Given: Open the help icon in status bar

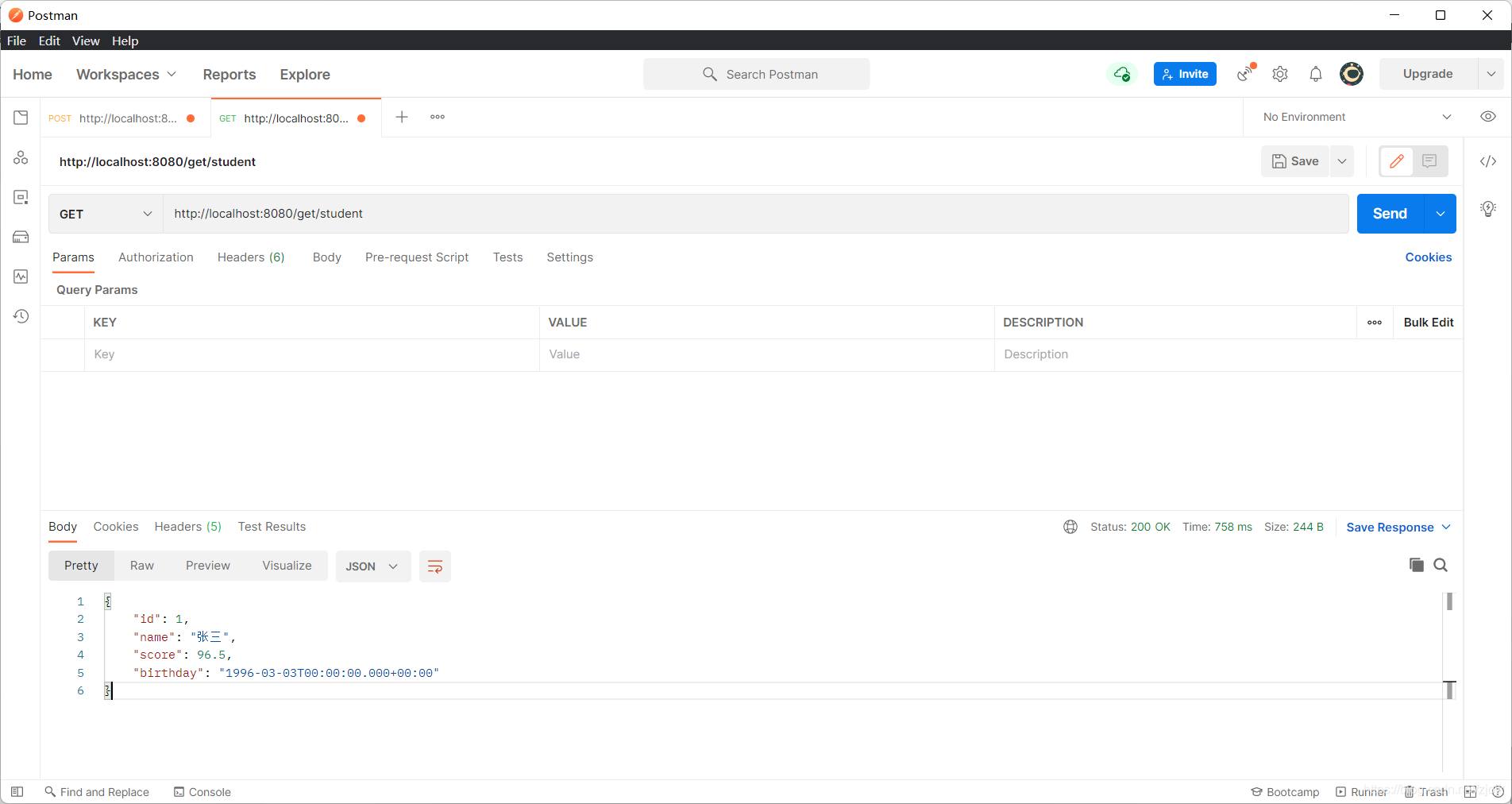Looking at the screenshot, I should [1498, 792].
